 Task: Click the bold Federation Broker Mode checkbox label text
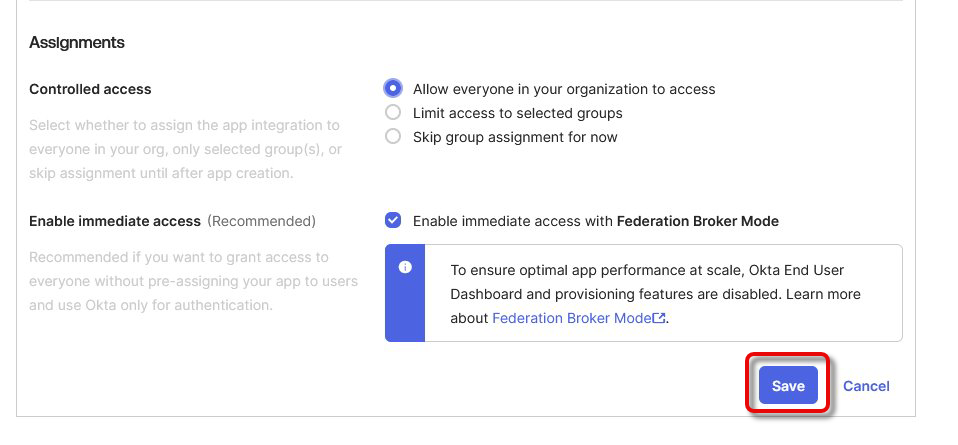(x=697, y=221)
